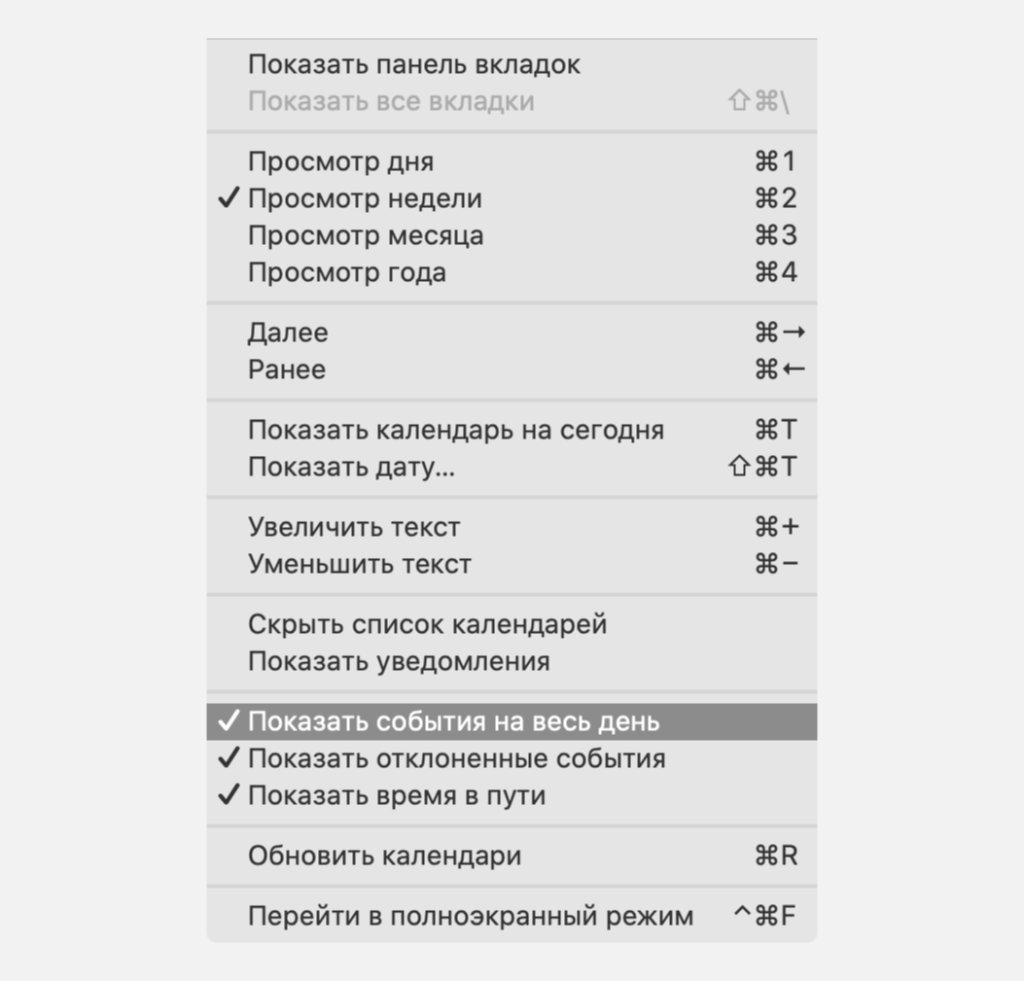Go forward with 'Далее'
The height and width of the screenshot is (981, 1024).
[x=288, y=333]
